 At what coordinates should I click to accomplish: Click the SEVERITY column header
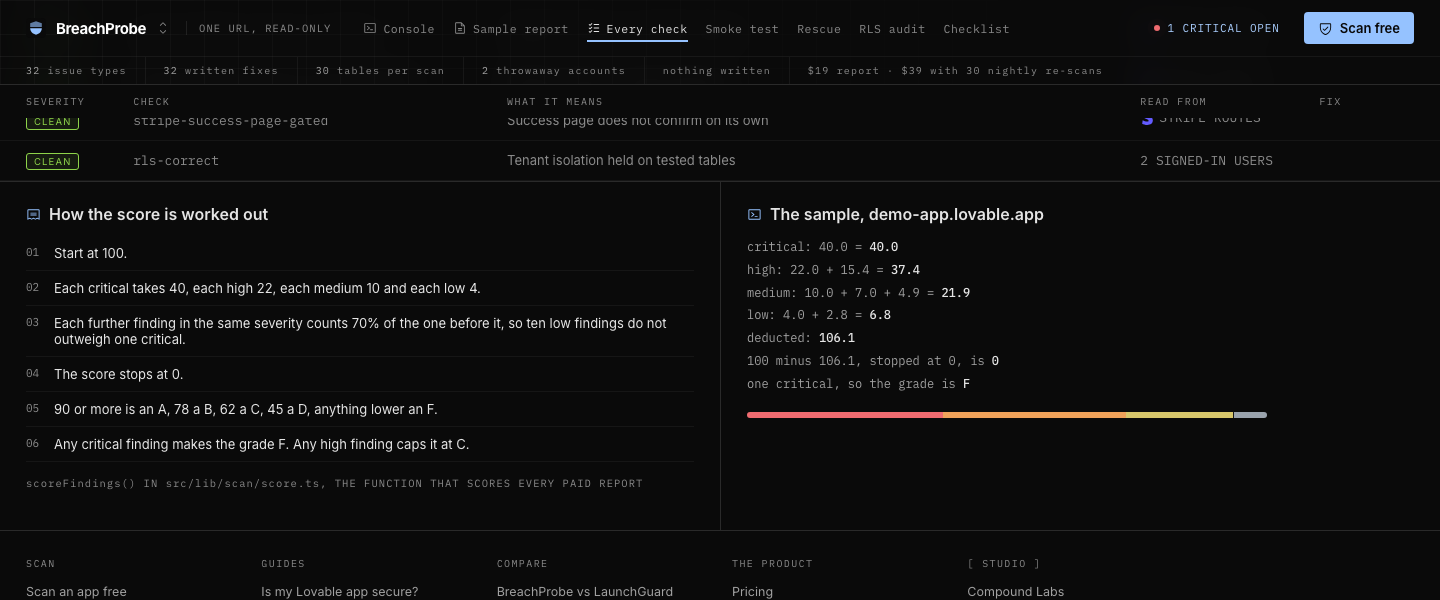(x=55, y=102)
